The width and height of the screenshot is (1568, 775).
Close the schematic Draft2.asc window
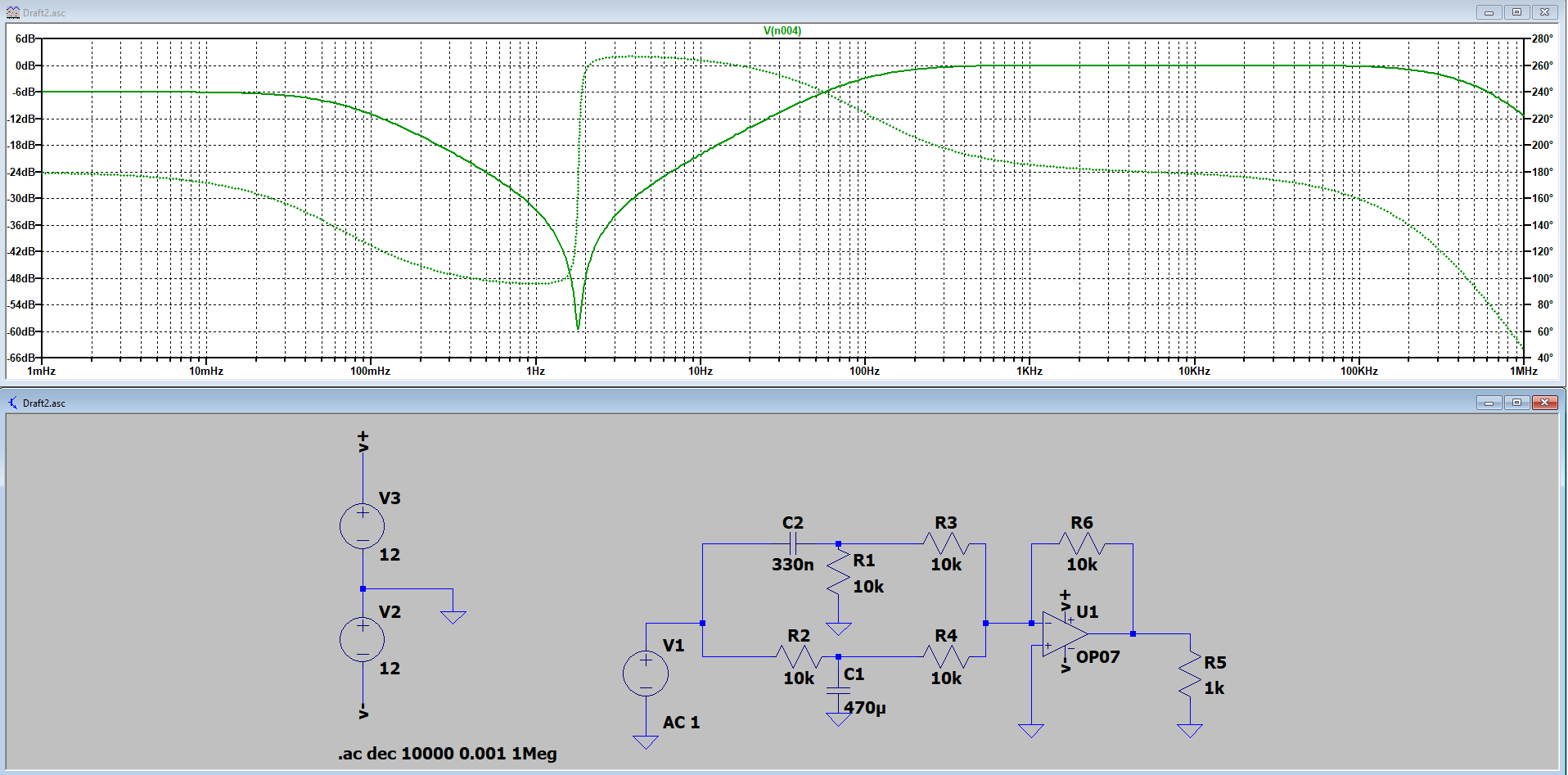click(1543, 403)
